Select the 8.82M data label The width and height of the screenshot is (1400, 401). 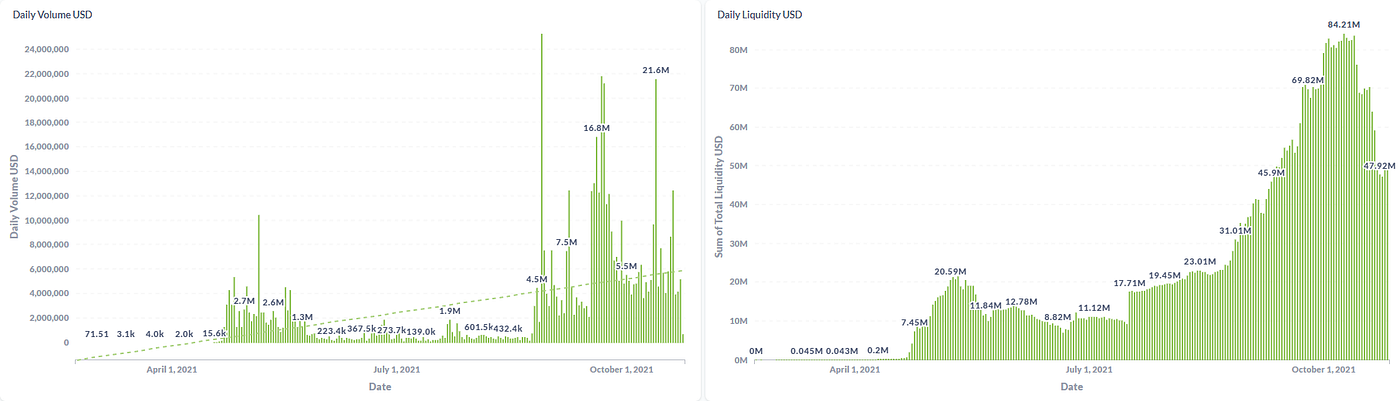pos(1057,317)
